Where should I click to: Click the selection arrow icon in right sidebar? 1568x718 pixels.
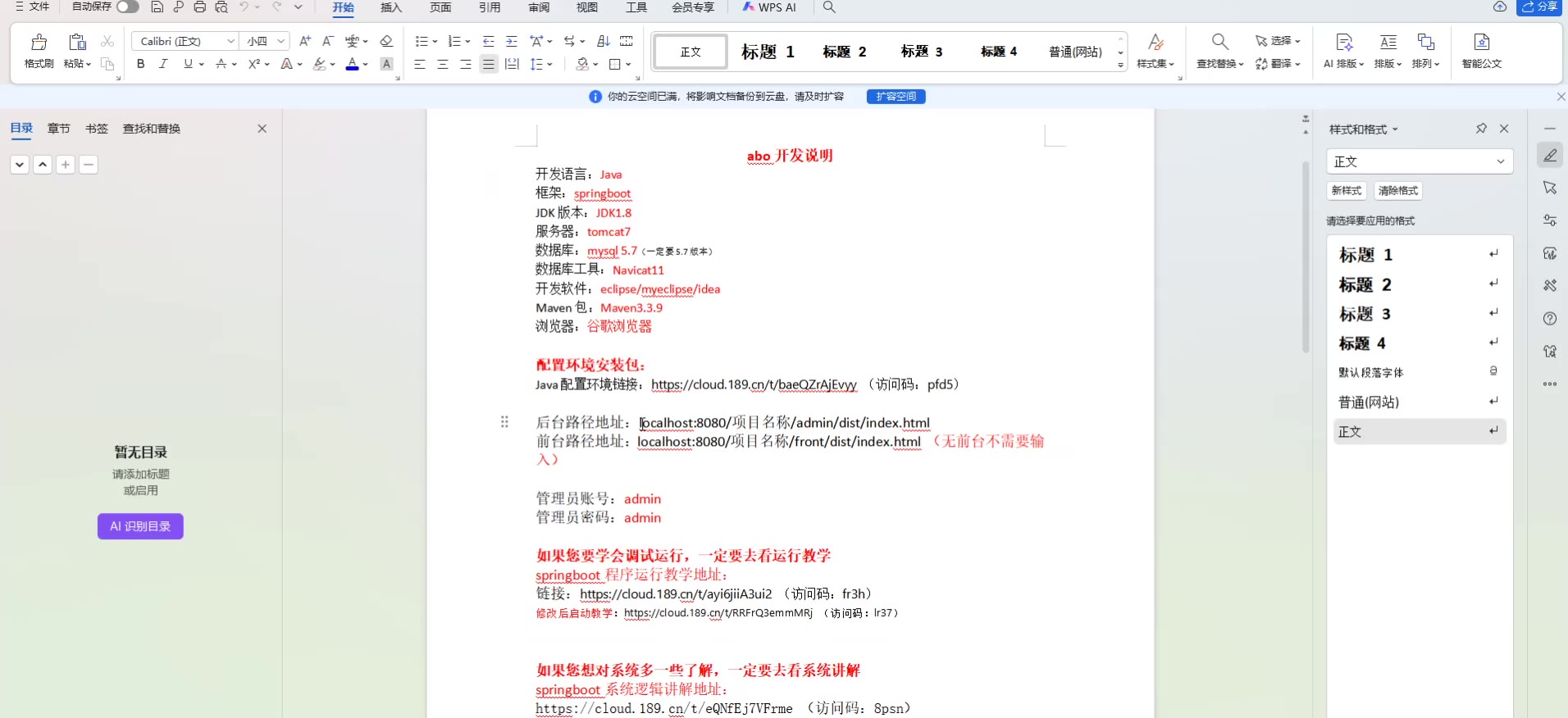[x=1550, y=188]
